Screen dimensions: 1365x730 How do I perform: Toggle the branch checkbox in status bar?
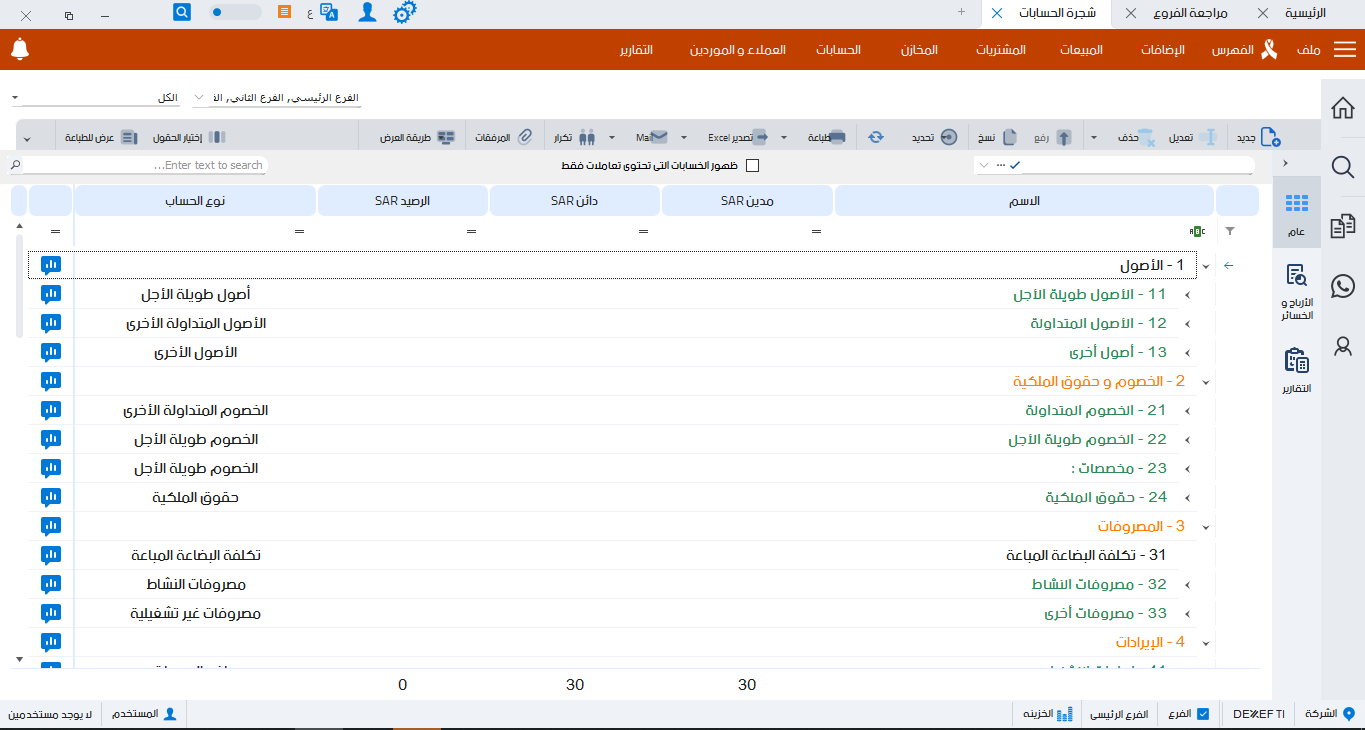point(1203,714)
